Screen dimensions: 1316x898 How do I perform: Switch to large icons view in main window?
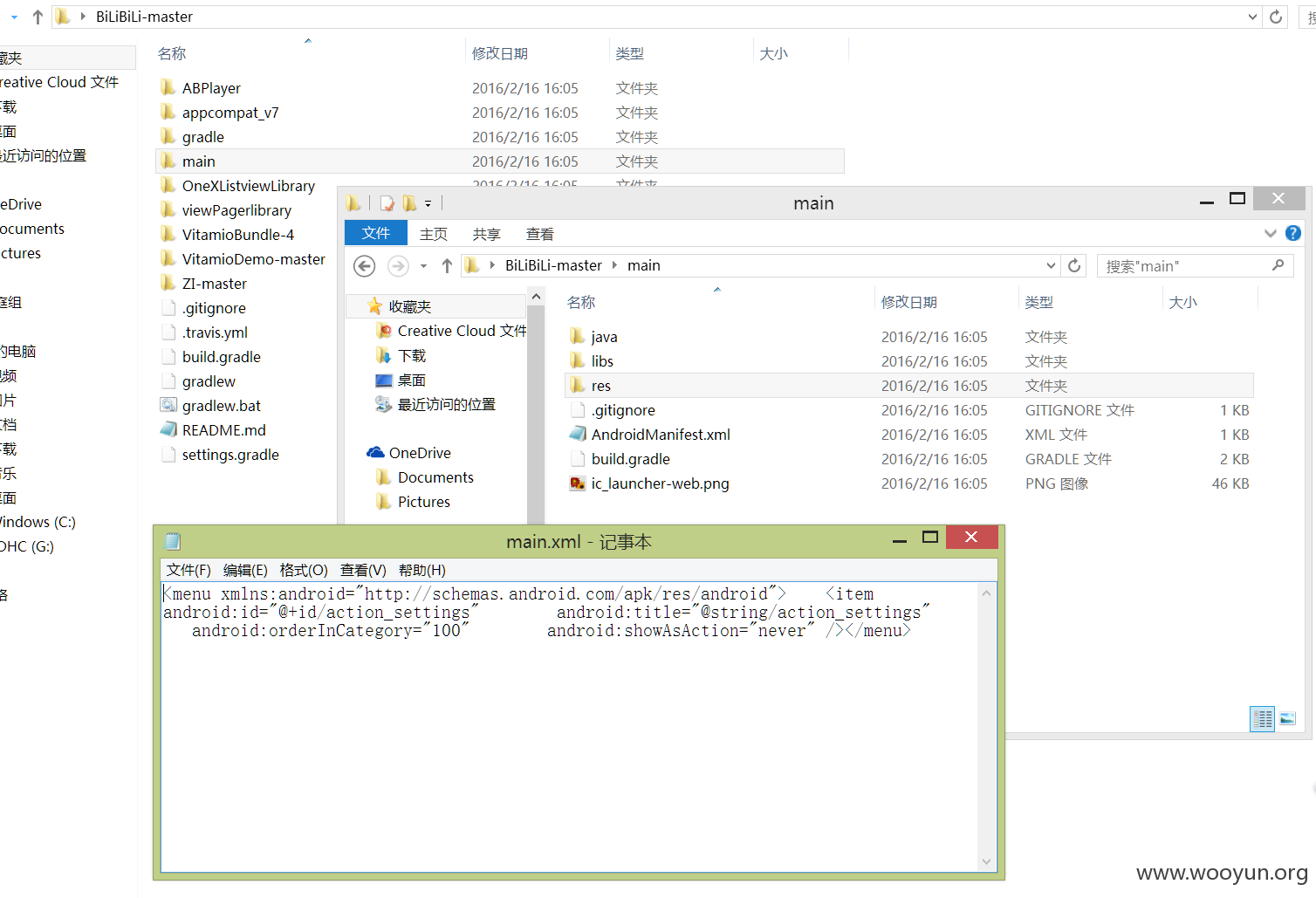[1287, 719]
